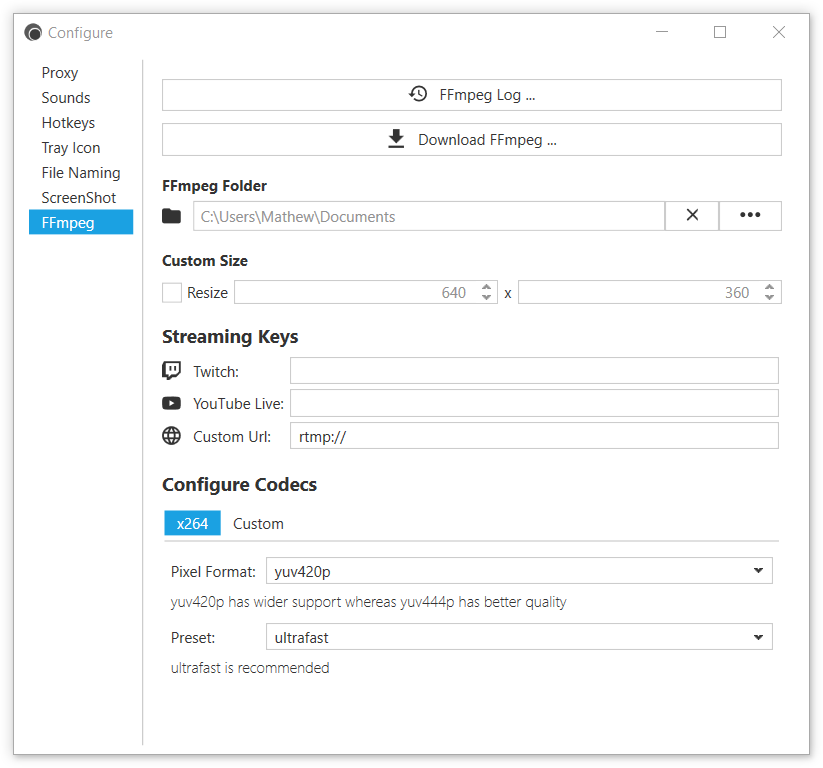Image resolution: width=823 pixels, height=768 pixels.
Task: Click the YouTube Live play icon
Action: (171, 403)
